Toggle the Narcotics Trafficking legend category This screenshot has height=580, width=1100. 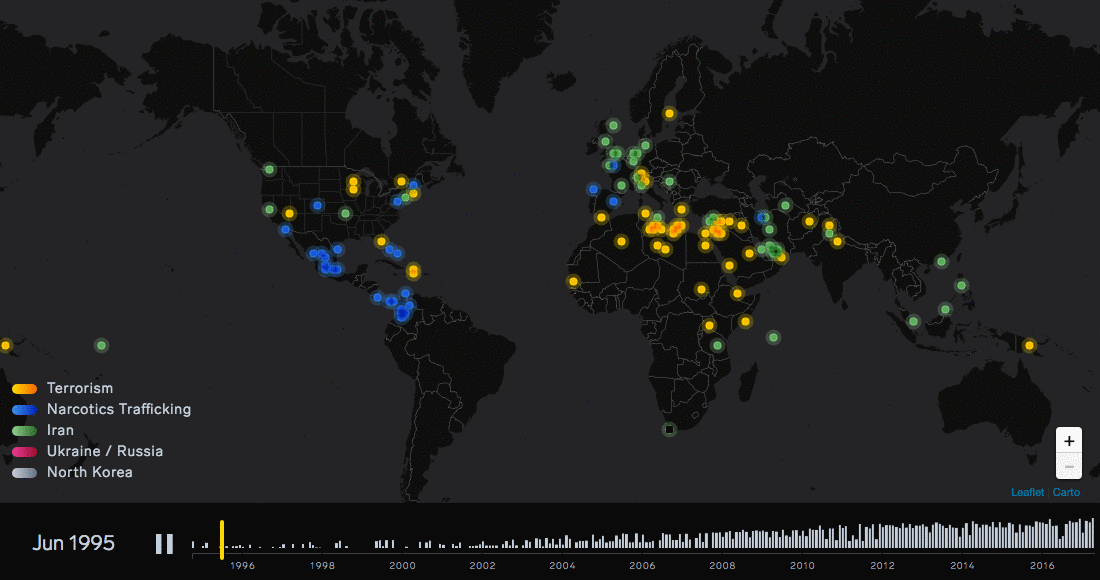click(x=118, y=409)
